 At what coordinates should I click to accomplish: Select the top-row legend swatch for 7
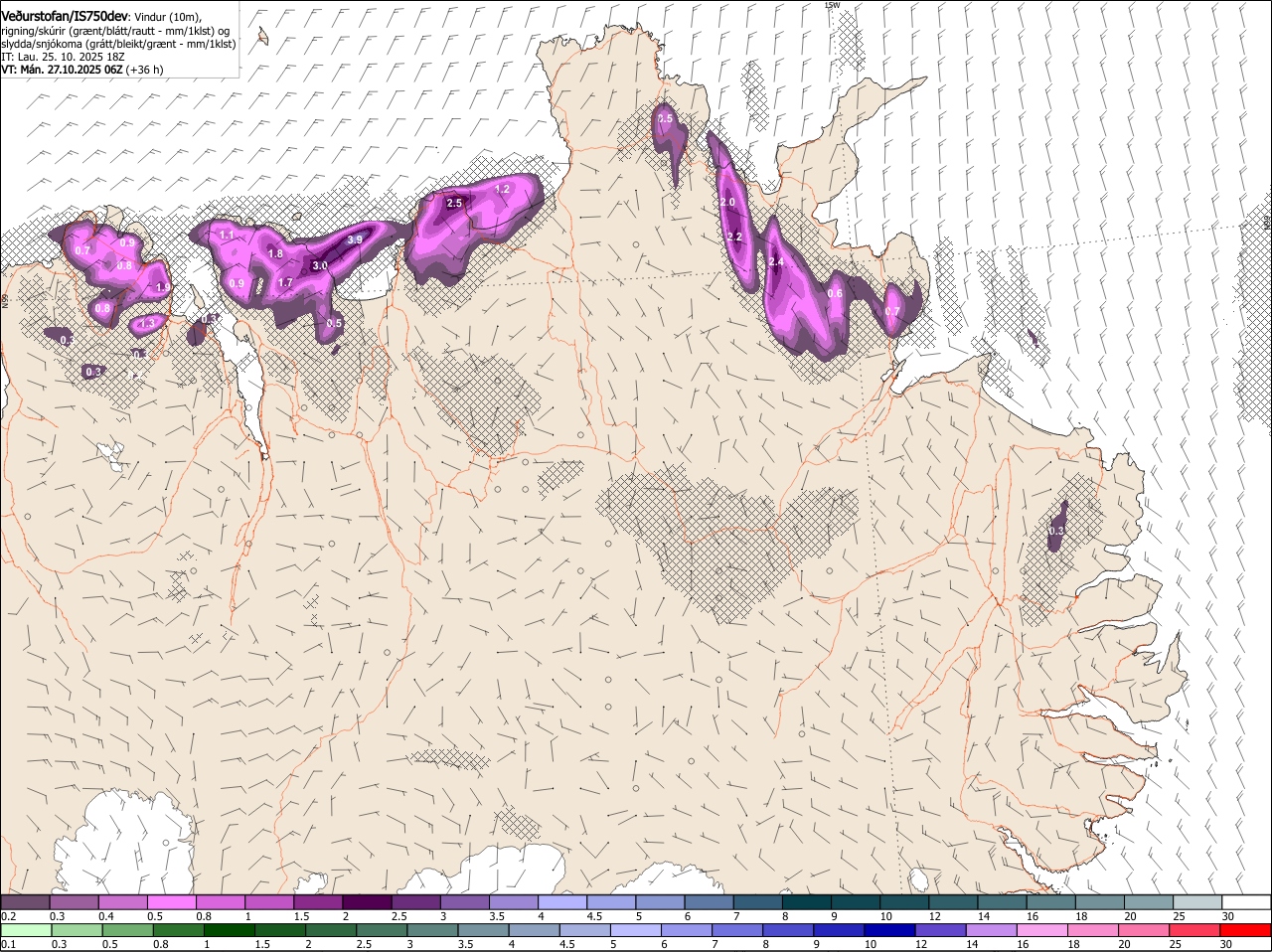[x=758, y=901]
